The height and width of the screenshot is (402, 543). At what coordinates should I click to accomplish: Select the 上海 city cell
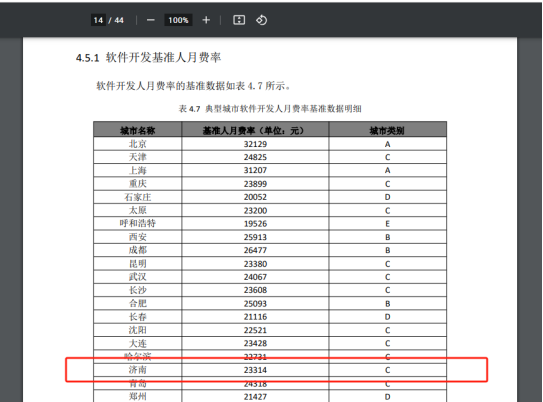[x=137, y=170]
